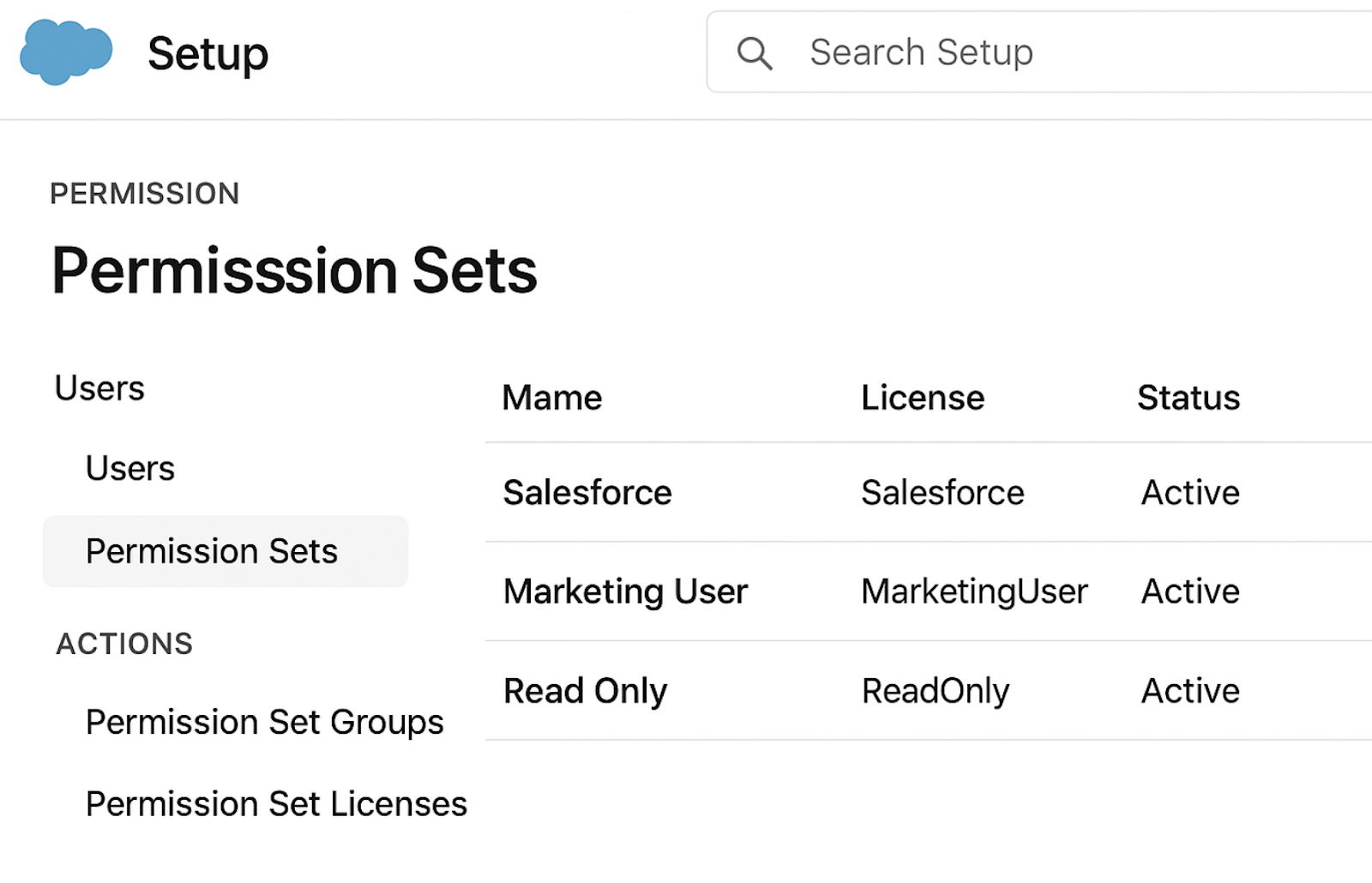Click Permission Set Groups under Actions
The image size is (1372, 883).
(x=264, y=722)
